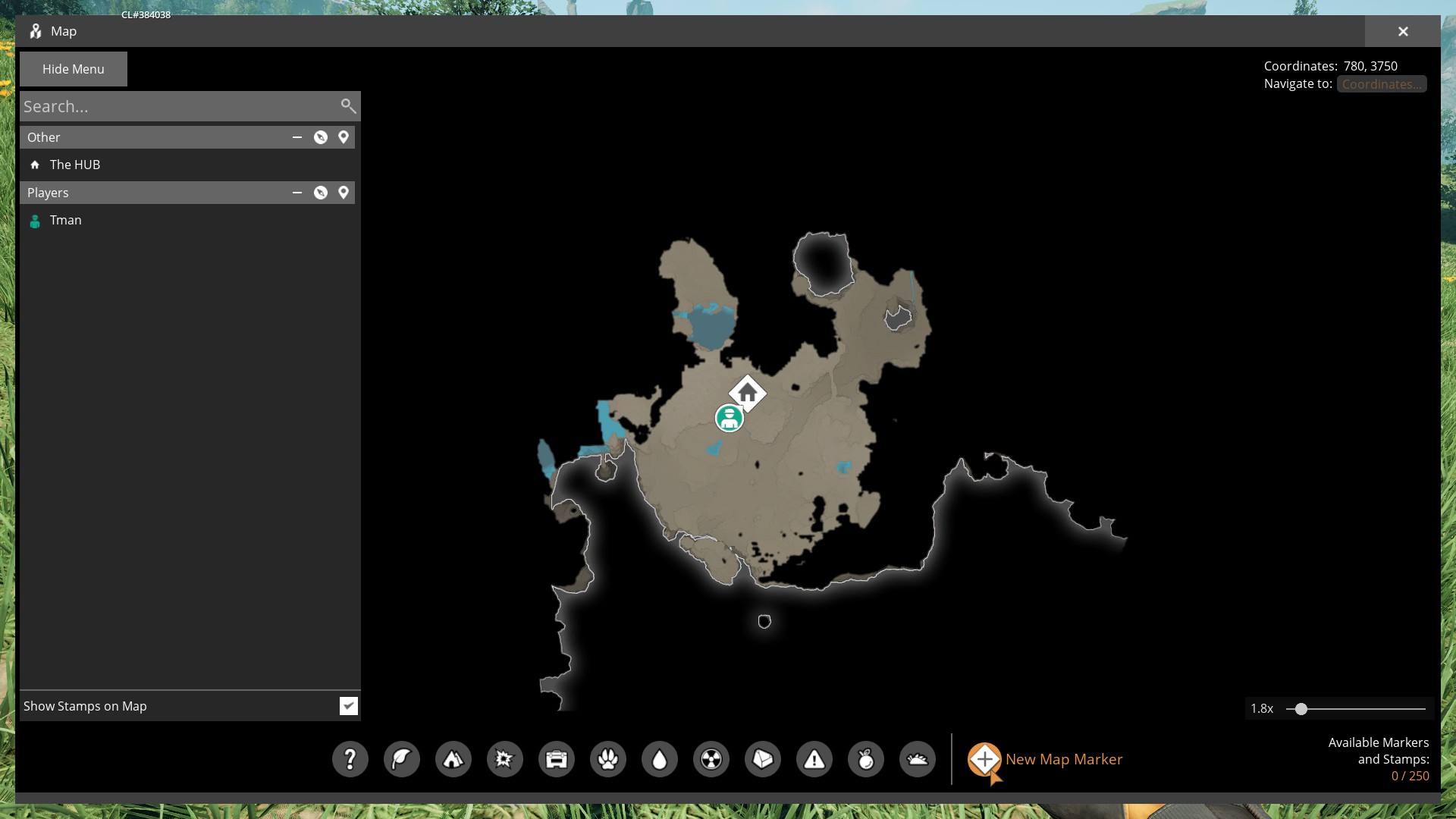Image resolution: width=1456 pixels, height=819 pixels.
Task: Select the storage chest stamp
Action: coord(556,759)
